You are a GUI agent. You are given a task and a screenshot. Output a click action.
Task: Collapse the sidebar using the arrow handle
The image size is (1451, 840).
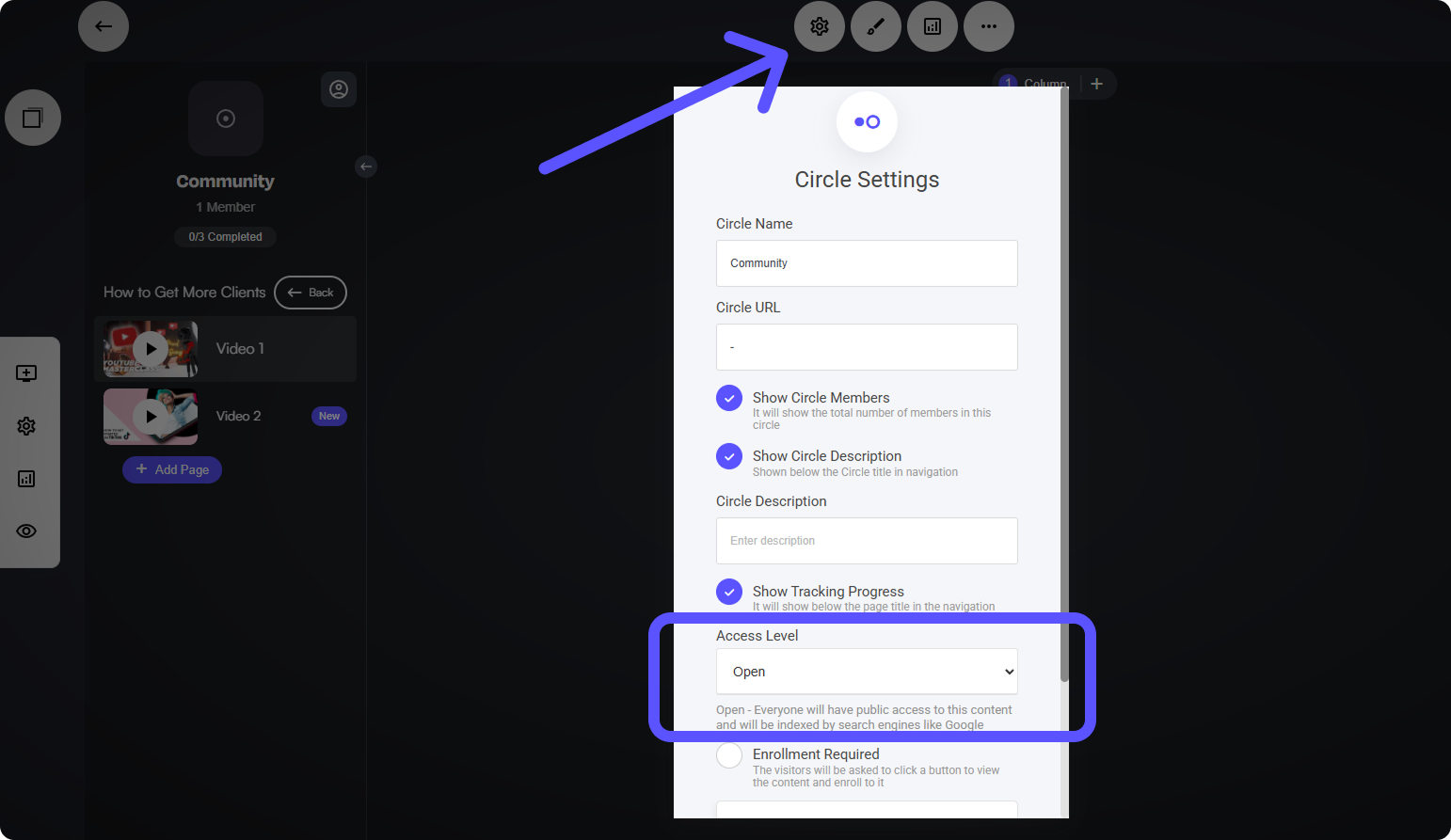366,166
